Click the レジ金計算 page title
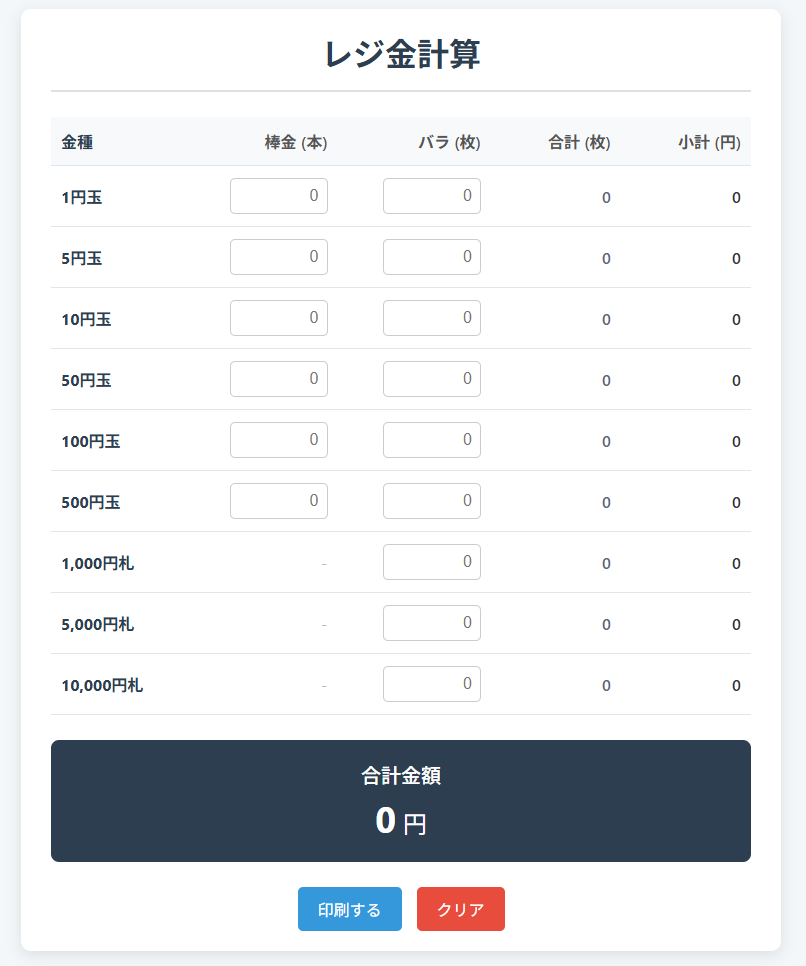The width and height of the screenshot is (806, 966). pos(402,54)
